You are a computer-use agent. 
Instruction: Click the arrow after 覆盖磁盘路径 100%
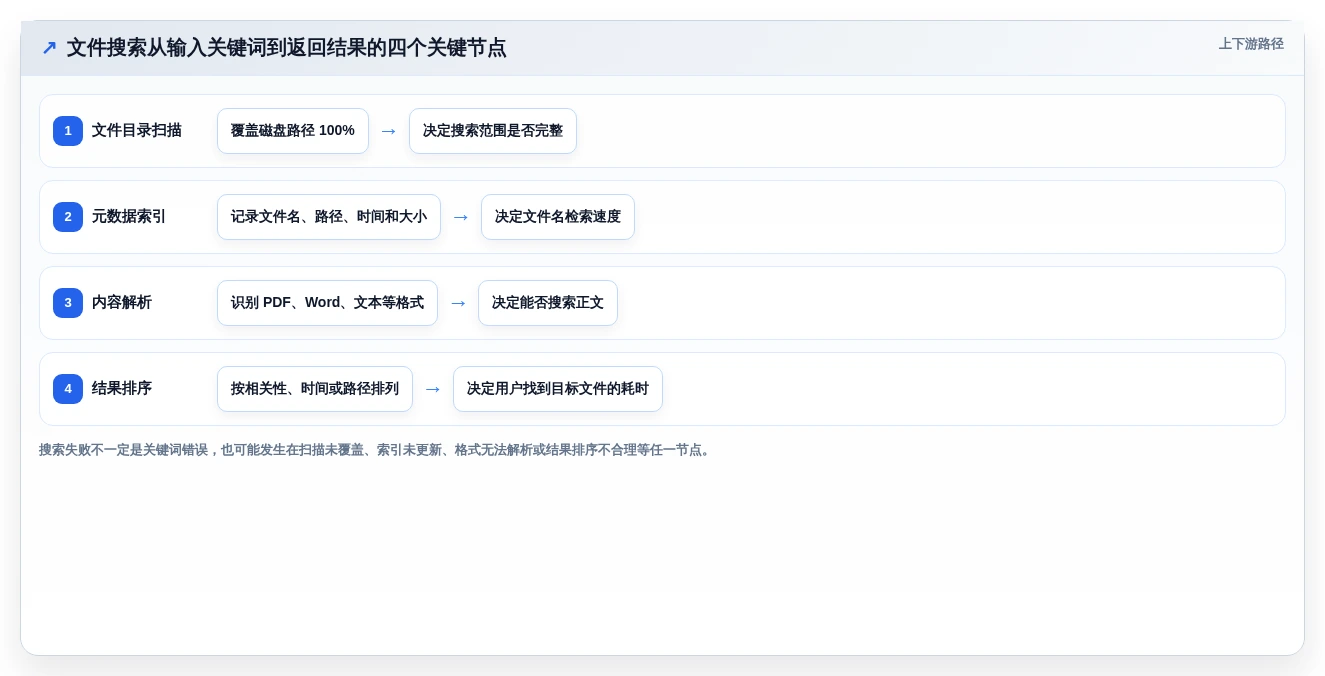tap(389, 131)
